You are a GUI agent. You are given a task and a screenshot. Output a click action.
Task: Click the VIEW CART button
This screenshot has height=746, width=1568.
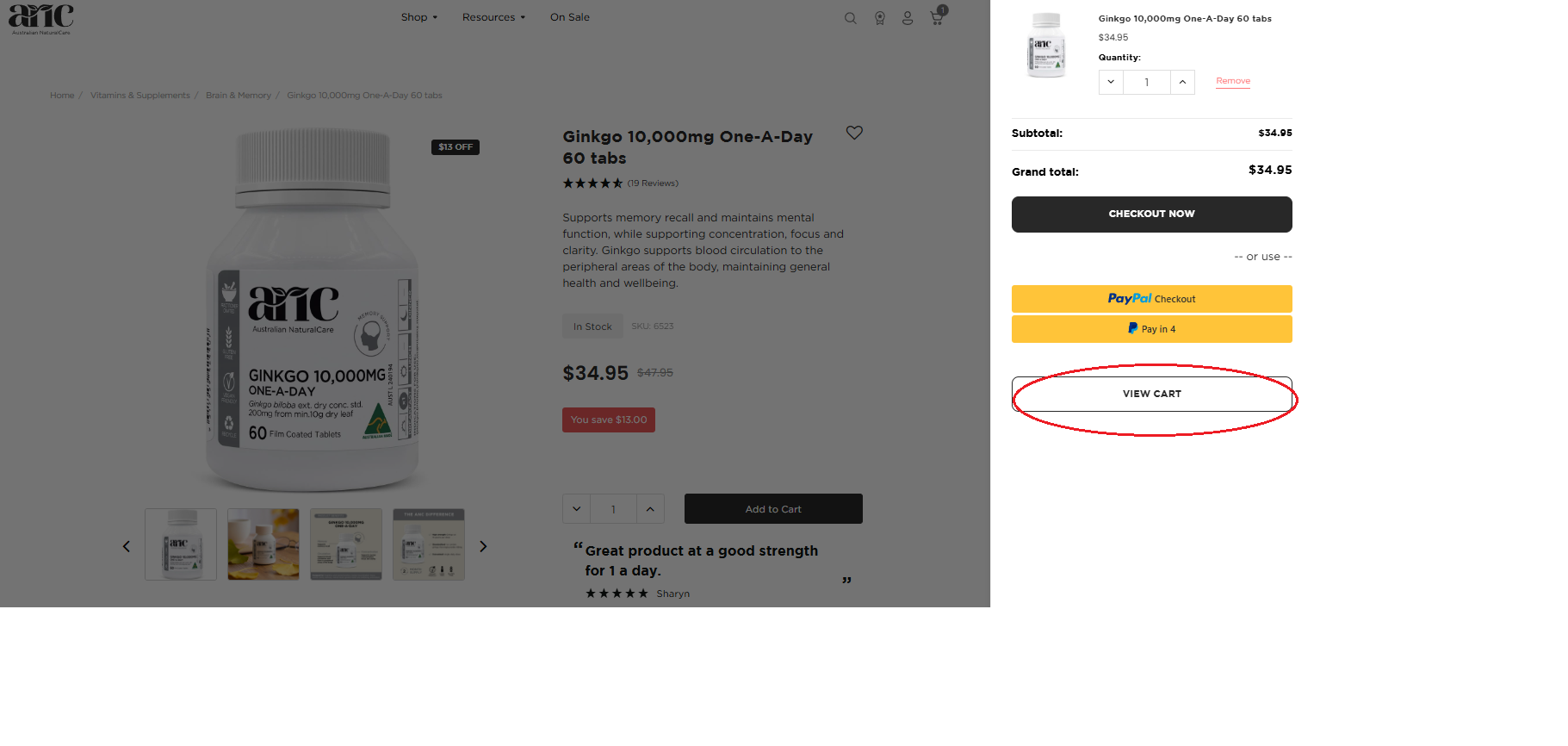(x=1151, y=394)
